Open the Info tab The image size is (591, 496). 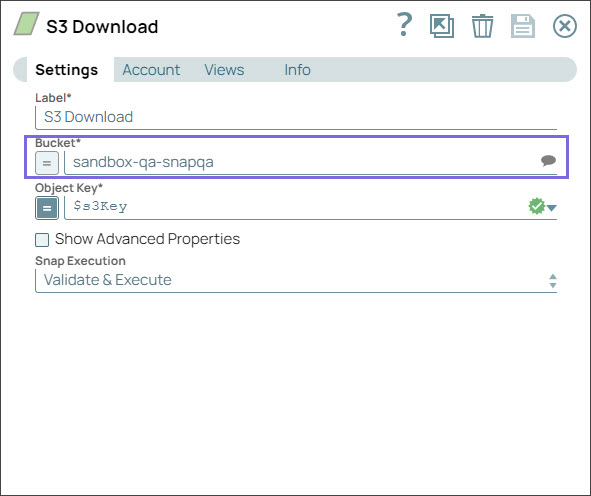pos(297,70)
